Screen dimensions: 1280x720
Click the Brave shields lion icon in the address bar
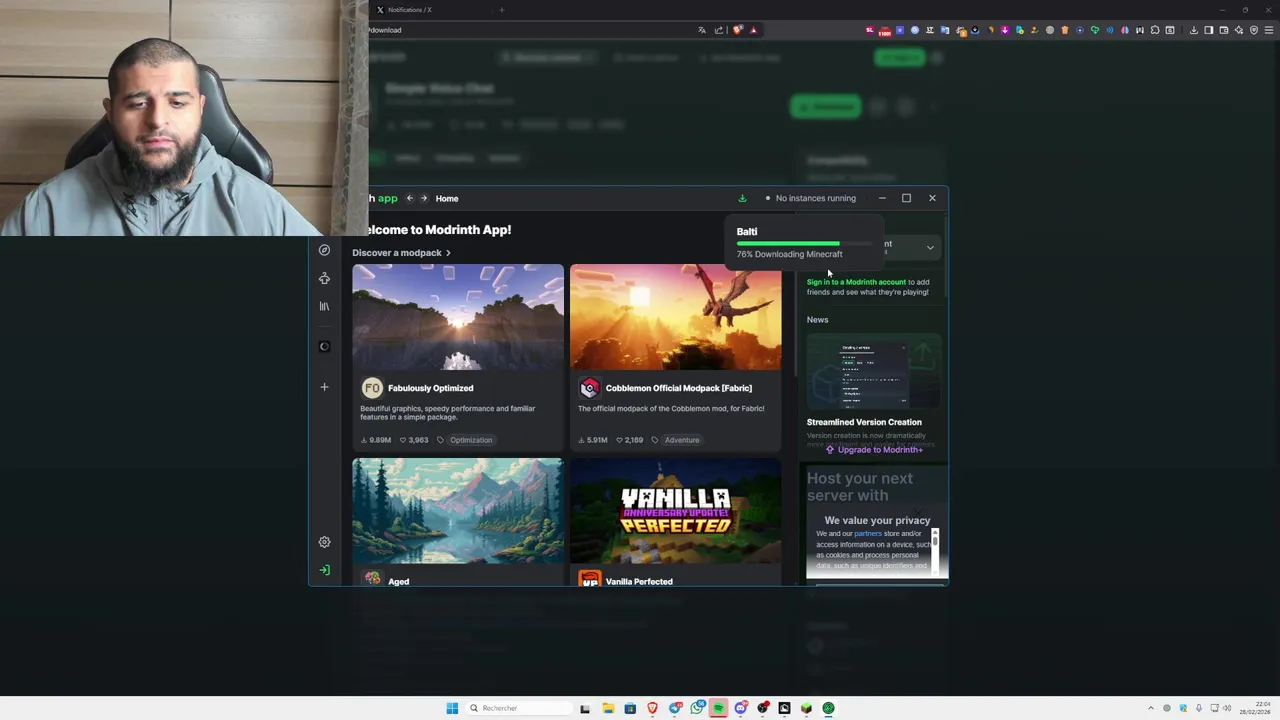pos(738,30)
